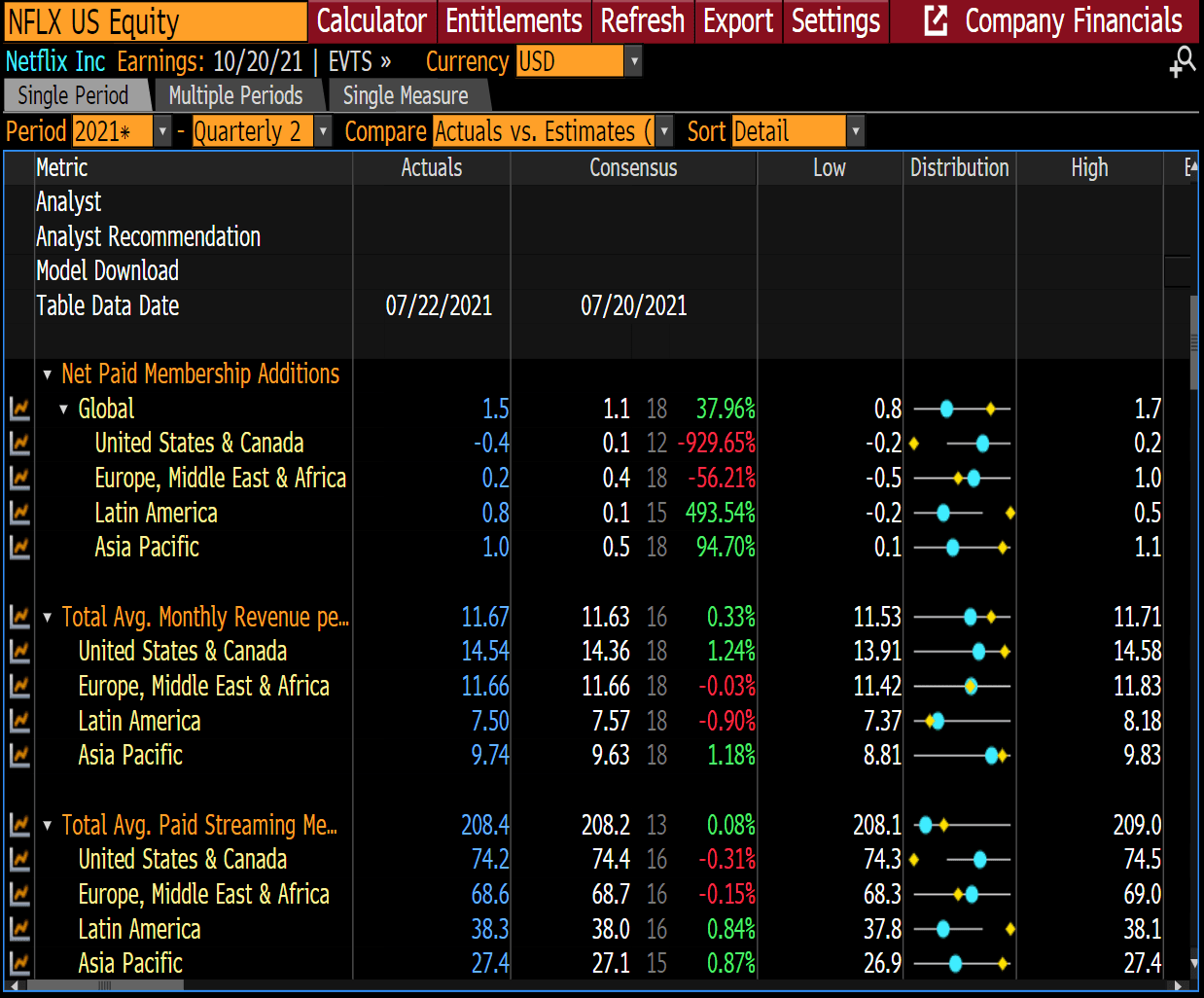Open chart for Asia Pacific streaming memberships

(18, 963)
